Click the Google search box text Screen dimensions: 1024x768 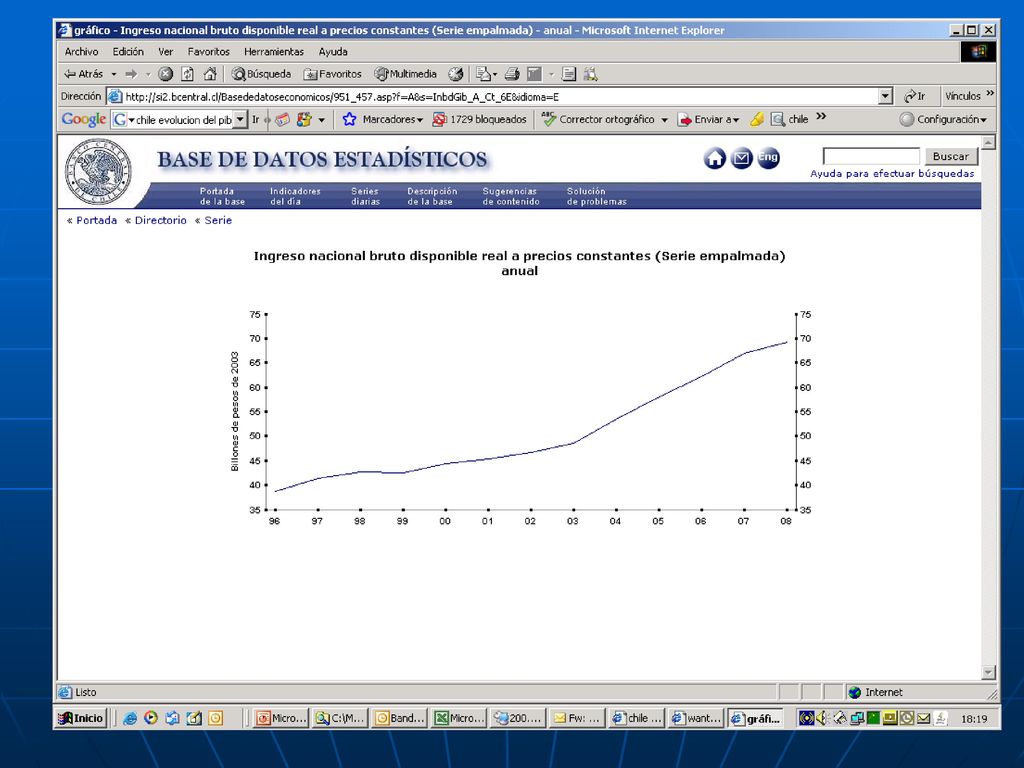point(184,120)
